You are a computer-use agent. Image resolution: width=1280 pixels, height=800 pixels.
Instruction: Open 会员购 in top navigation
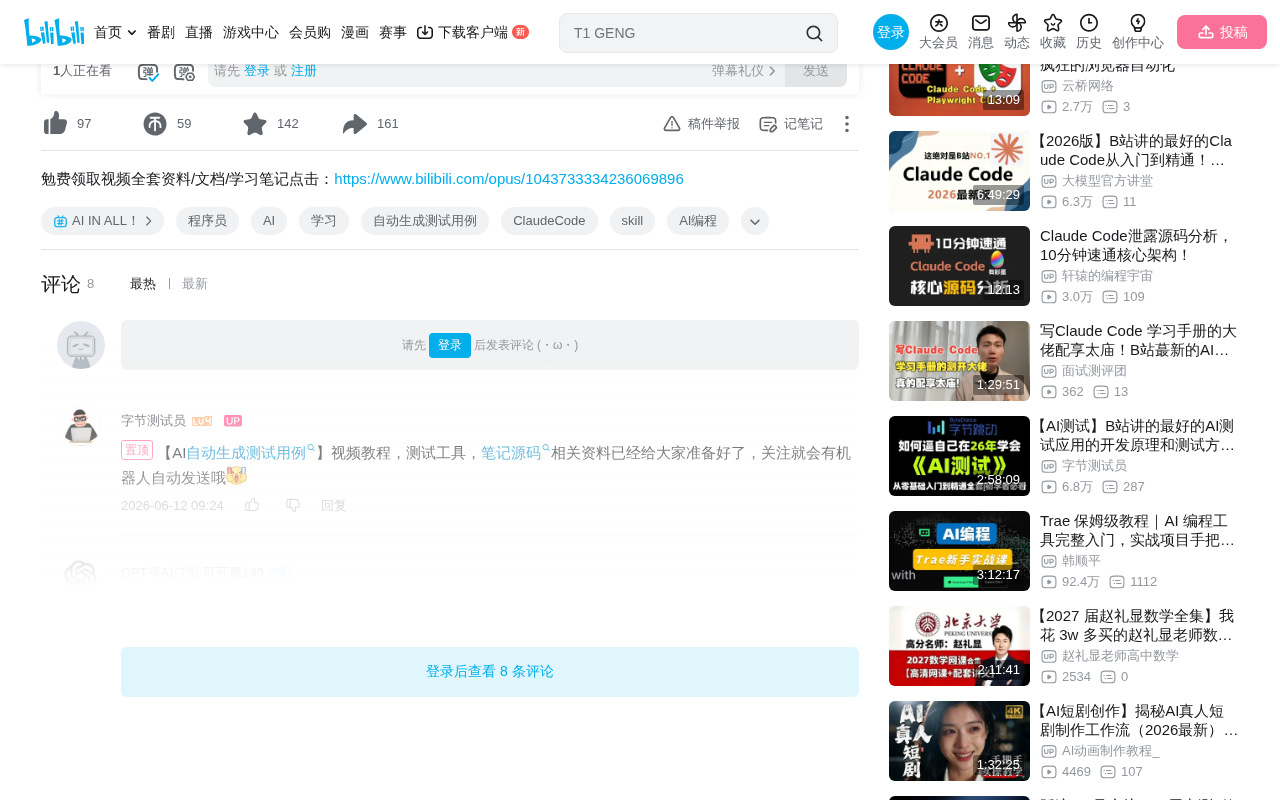coord(310,32)
